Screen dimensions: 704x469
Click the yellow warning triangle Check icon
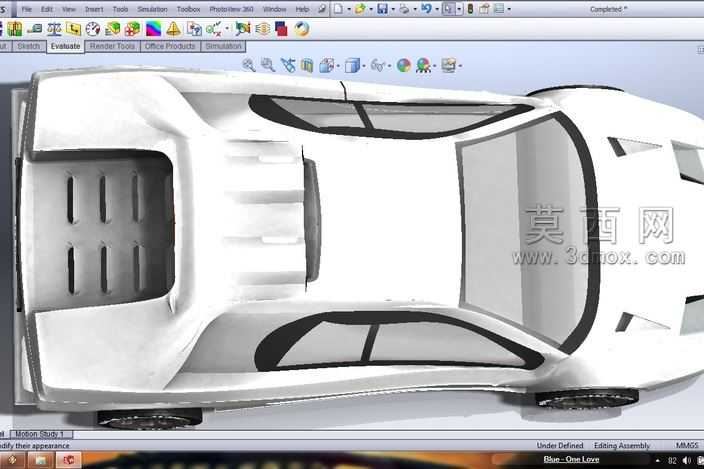click(x=173, y=29)
